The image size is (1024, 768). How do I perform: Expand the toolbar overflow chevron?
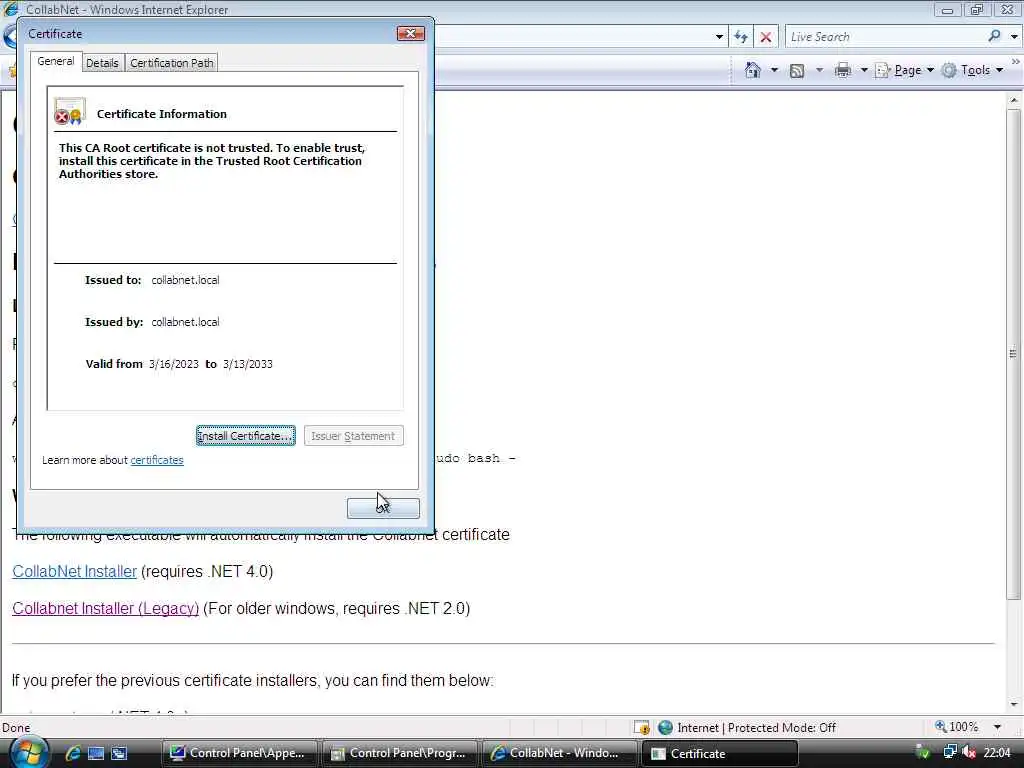[1015, 61]
